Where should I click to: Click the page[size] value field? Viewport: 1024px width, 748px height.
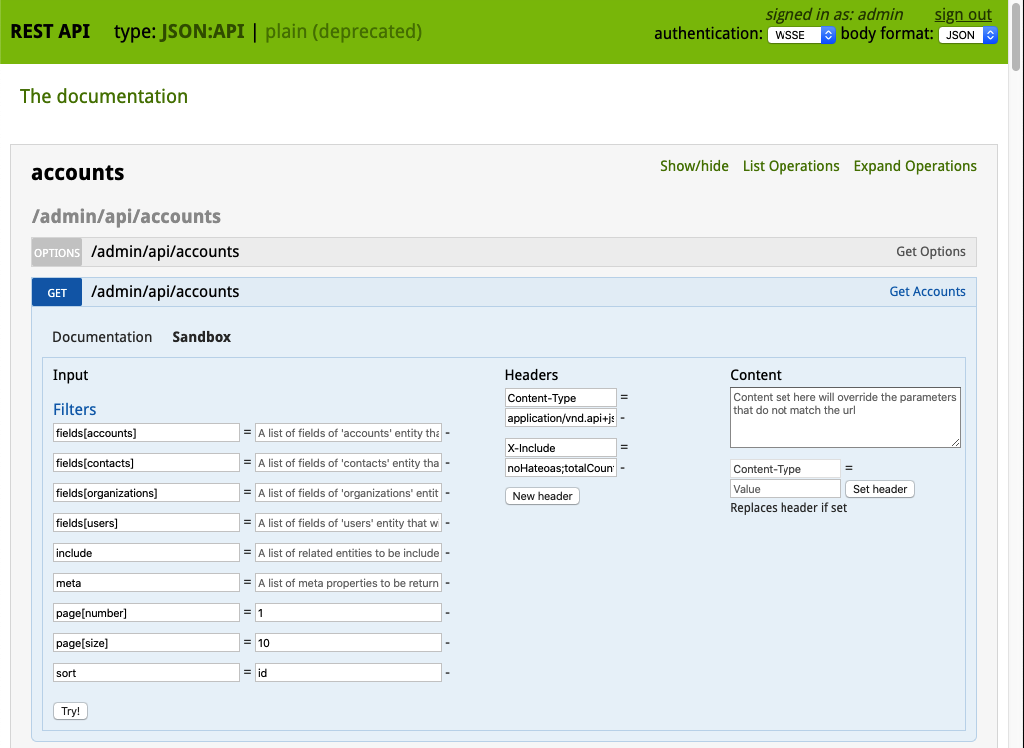(x=348, y=643)
